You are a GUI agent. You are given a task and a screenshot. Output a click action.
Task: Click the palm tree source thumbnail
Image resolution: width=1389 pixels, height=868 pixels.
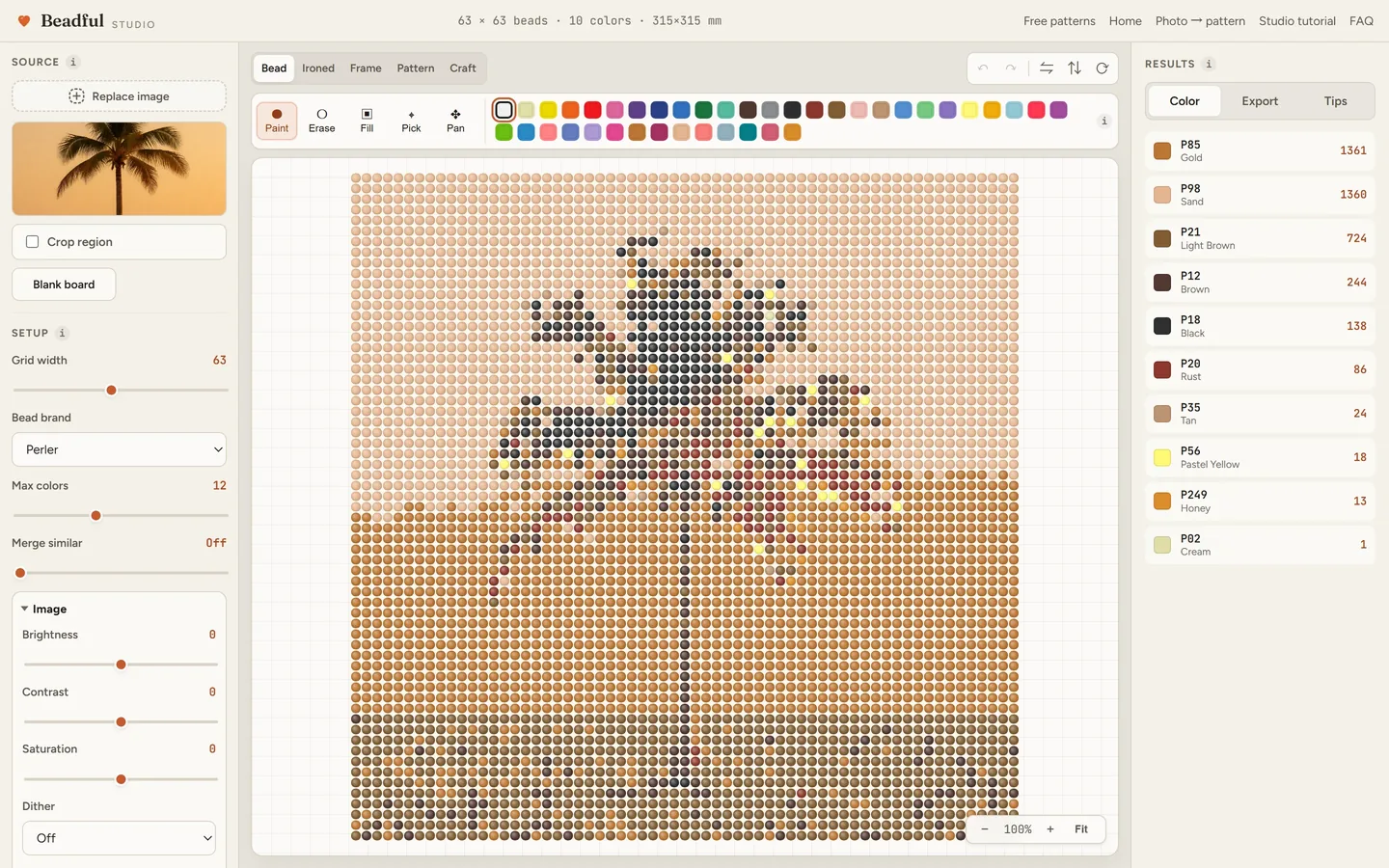pos(119,169)
